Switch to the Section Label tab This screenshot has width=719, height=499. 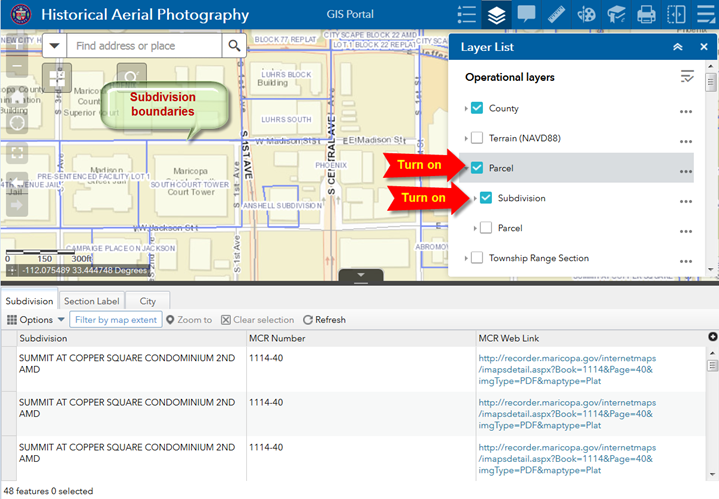(92, 300)
